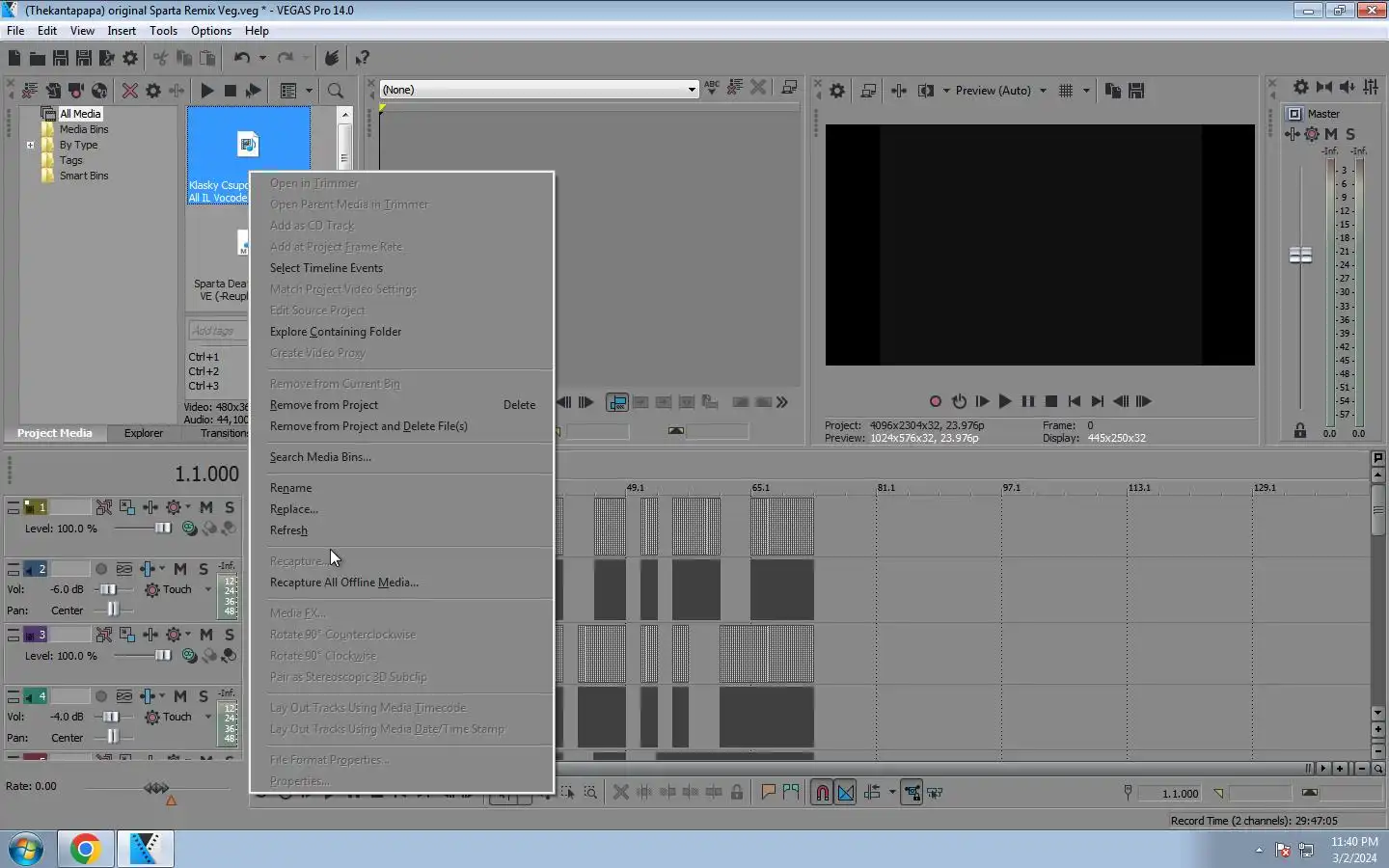Solo audio track 4
The width and height of the screenshot is (1389, 868).
204,696
